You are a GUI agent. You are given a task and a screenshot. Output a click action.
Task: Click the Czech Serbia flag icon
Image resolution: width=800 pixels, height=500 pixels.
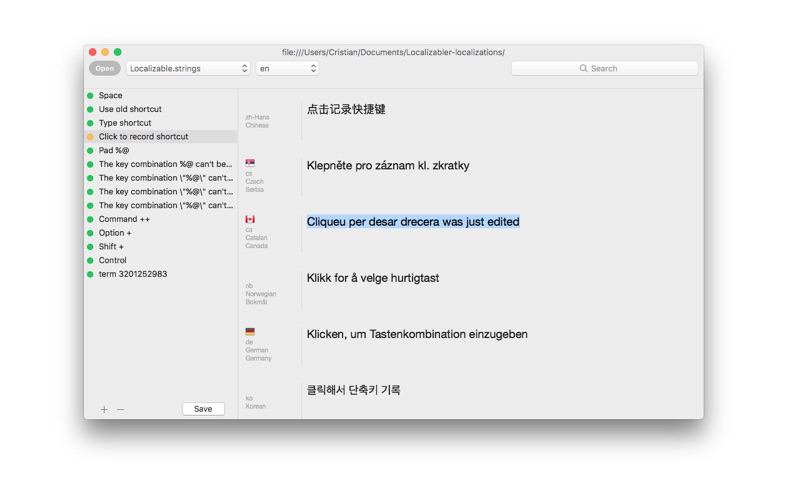point(250,163)
